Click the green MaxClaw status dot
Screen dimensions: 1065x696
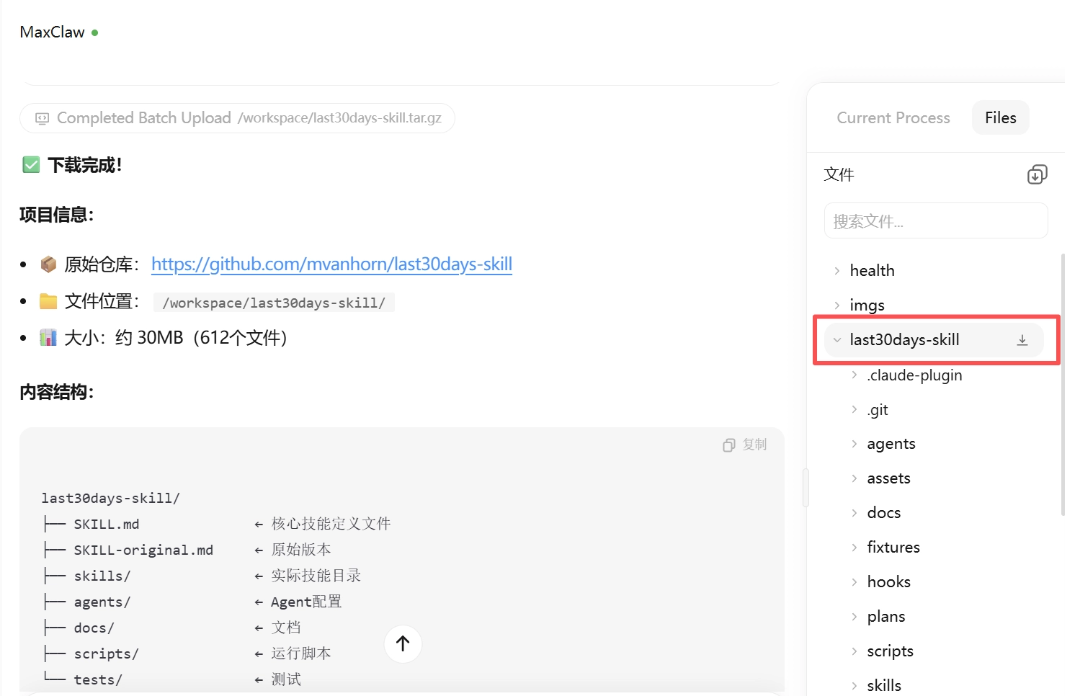(95, 33)
